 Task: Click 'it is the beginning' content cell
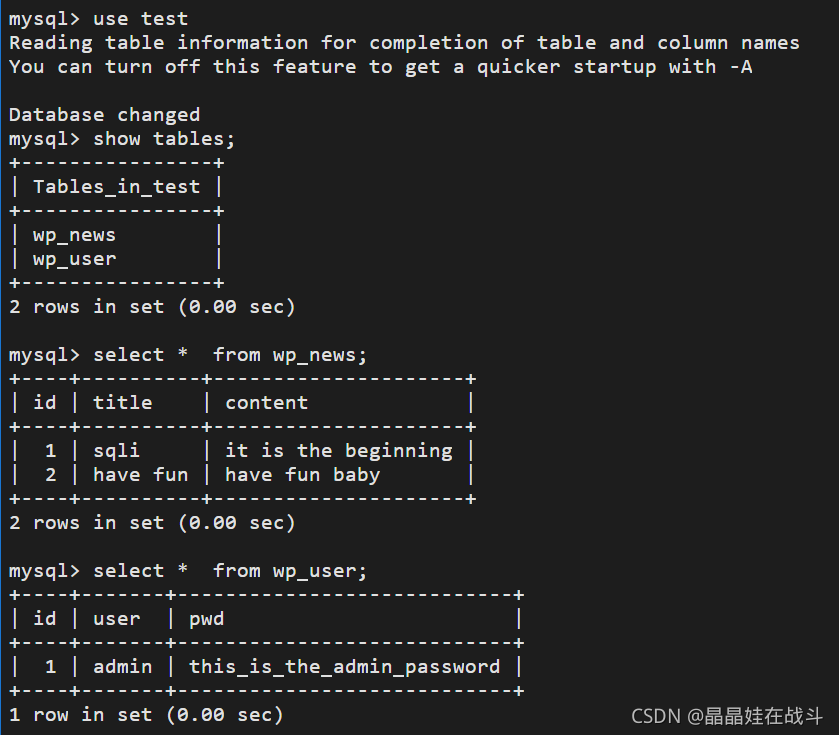coord(339,451)
